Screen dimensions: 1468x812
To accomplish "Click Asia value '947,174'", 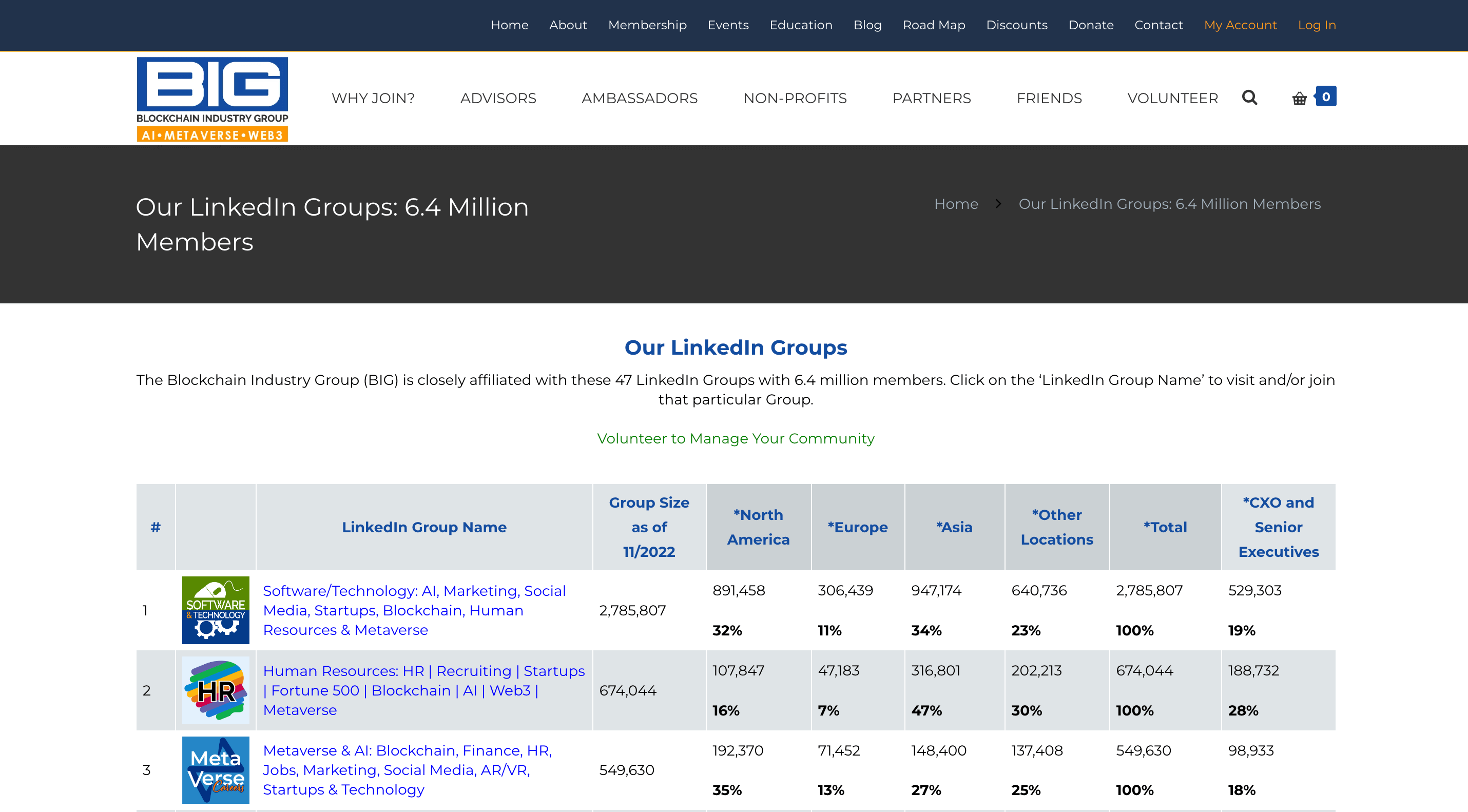I will [936, 590].
